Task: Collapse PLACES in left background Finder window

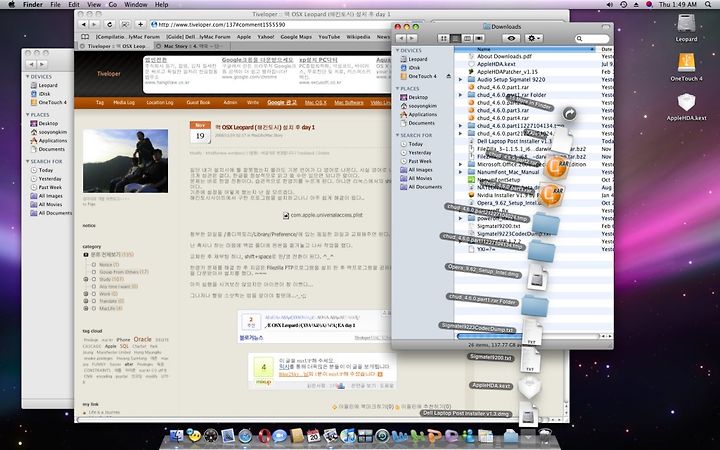Action: 28,115
